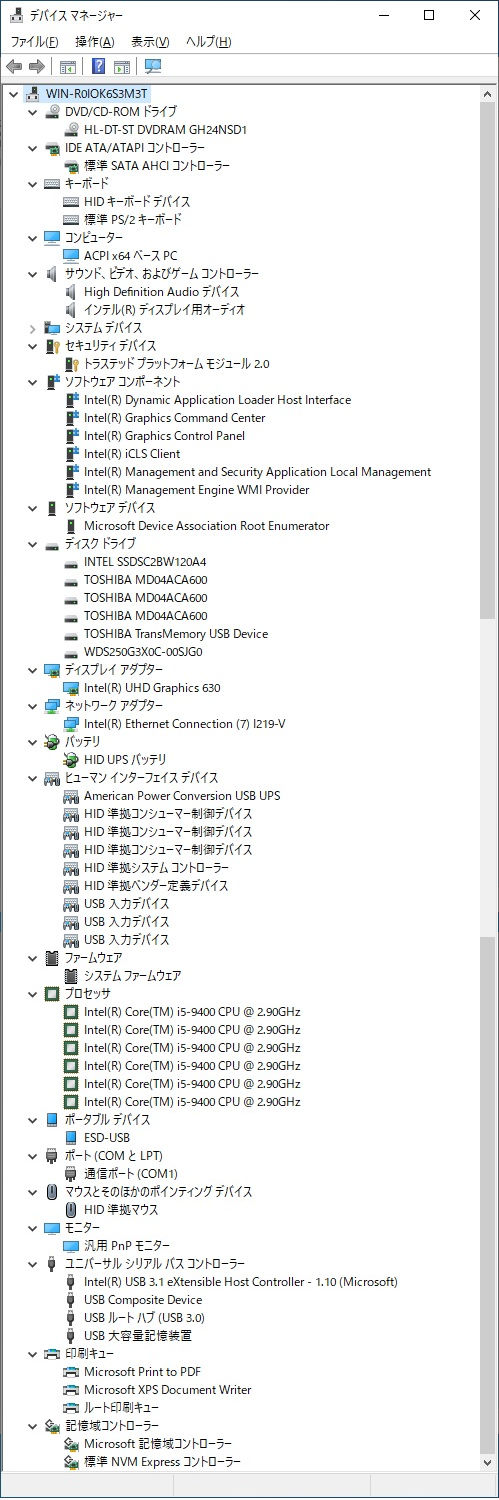Open the 操作(A) menu
499x1500 pixels.
[95, 42]
